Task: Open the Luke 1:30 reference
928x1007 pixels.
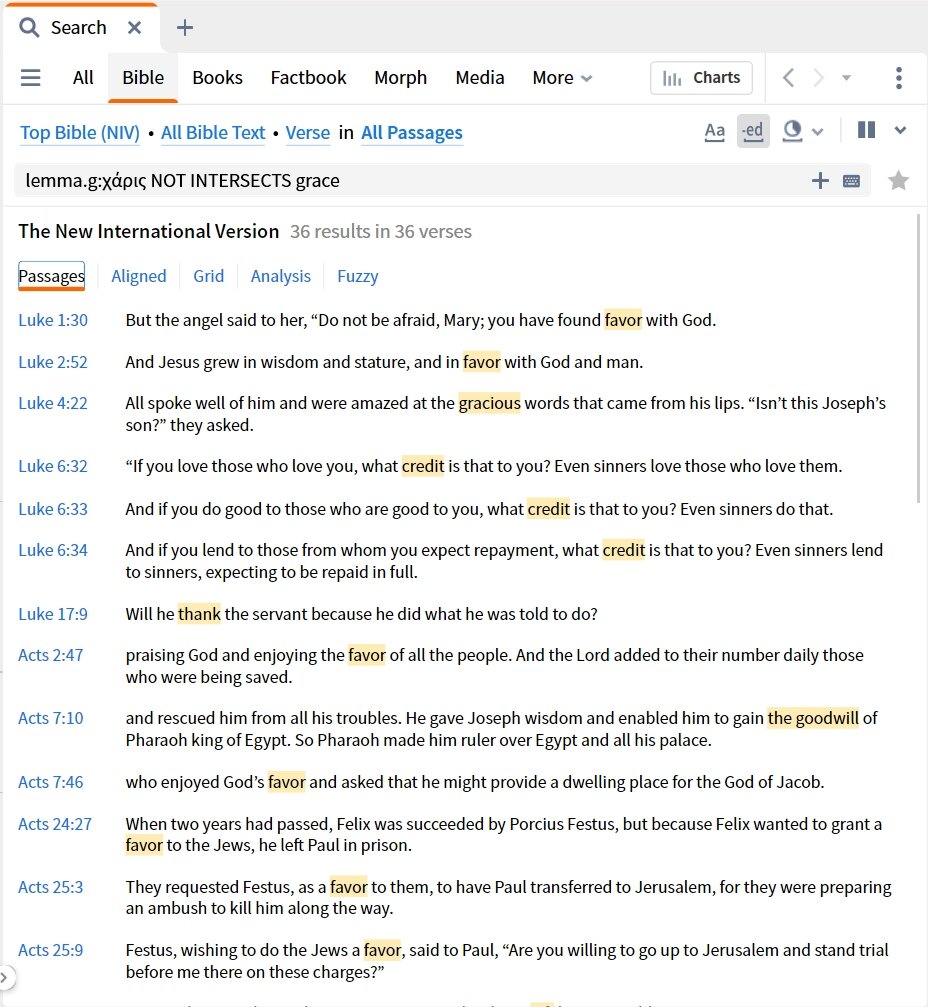Action: pos(53,320)
